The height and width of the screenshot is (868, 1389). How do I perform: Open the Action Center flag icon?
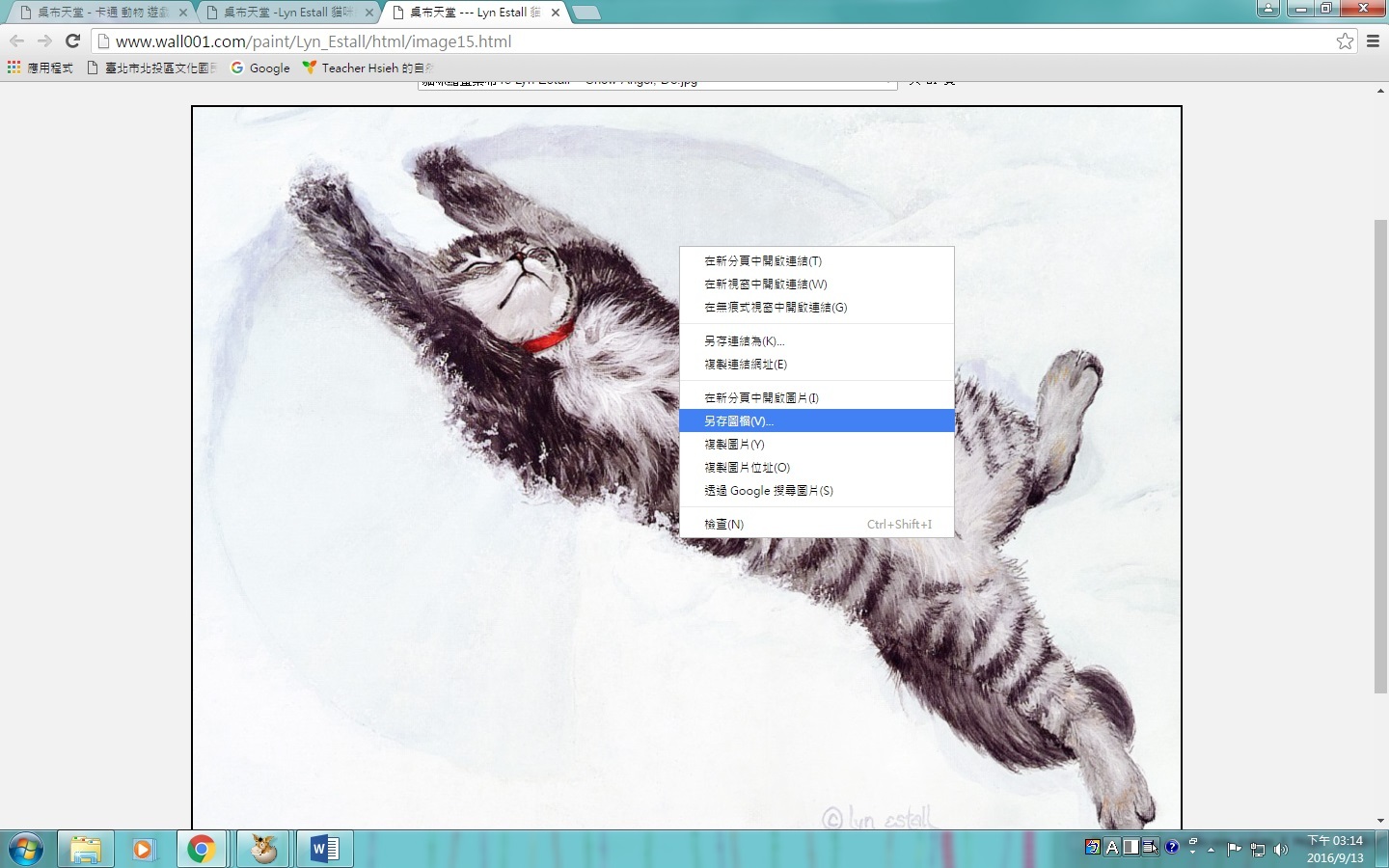pos(1234,850)
